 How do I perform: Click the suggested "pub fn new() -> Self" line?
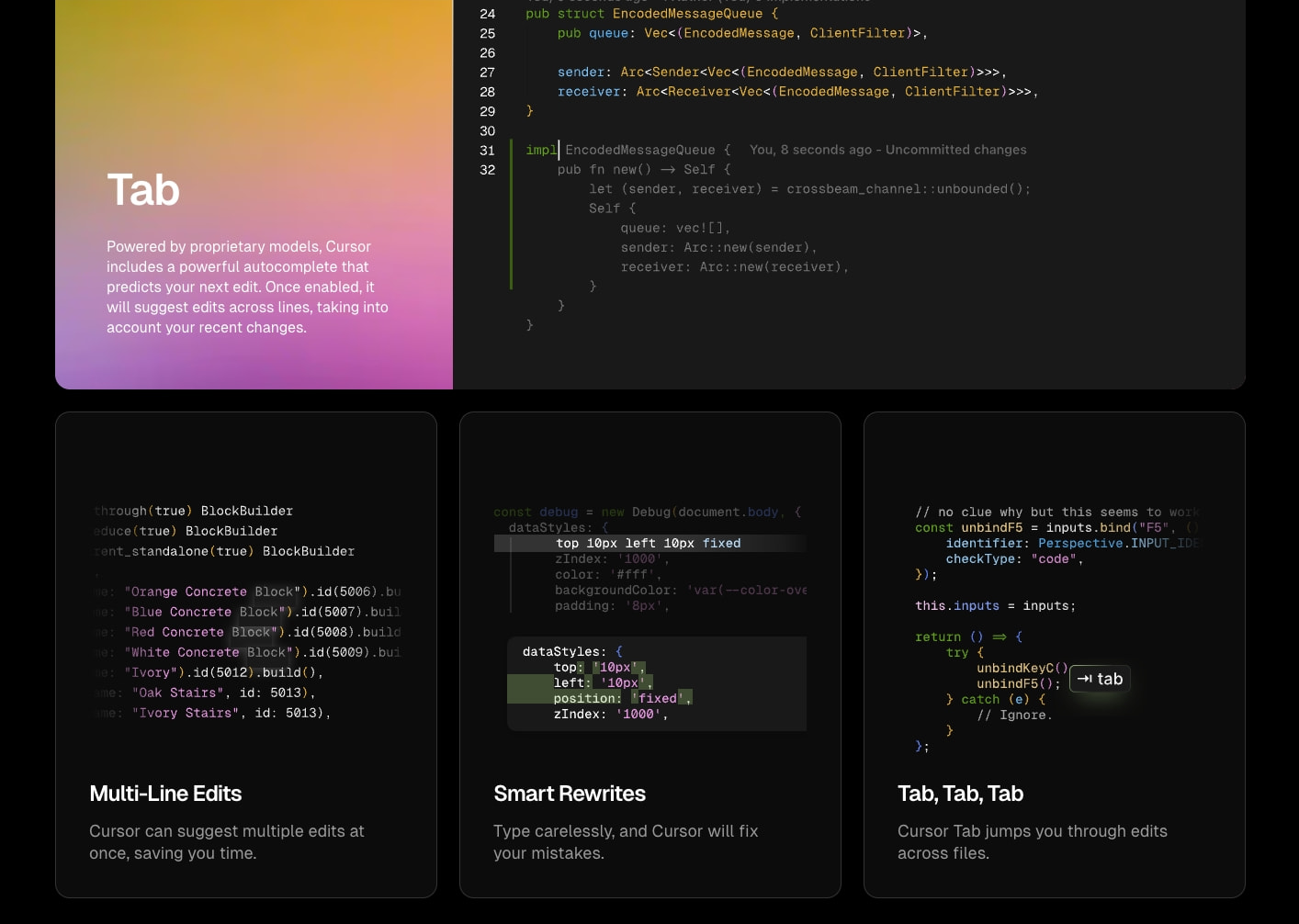644,170
